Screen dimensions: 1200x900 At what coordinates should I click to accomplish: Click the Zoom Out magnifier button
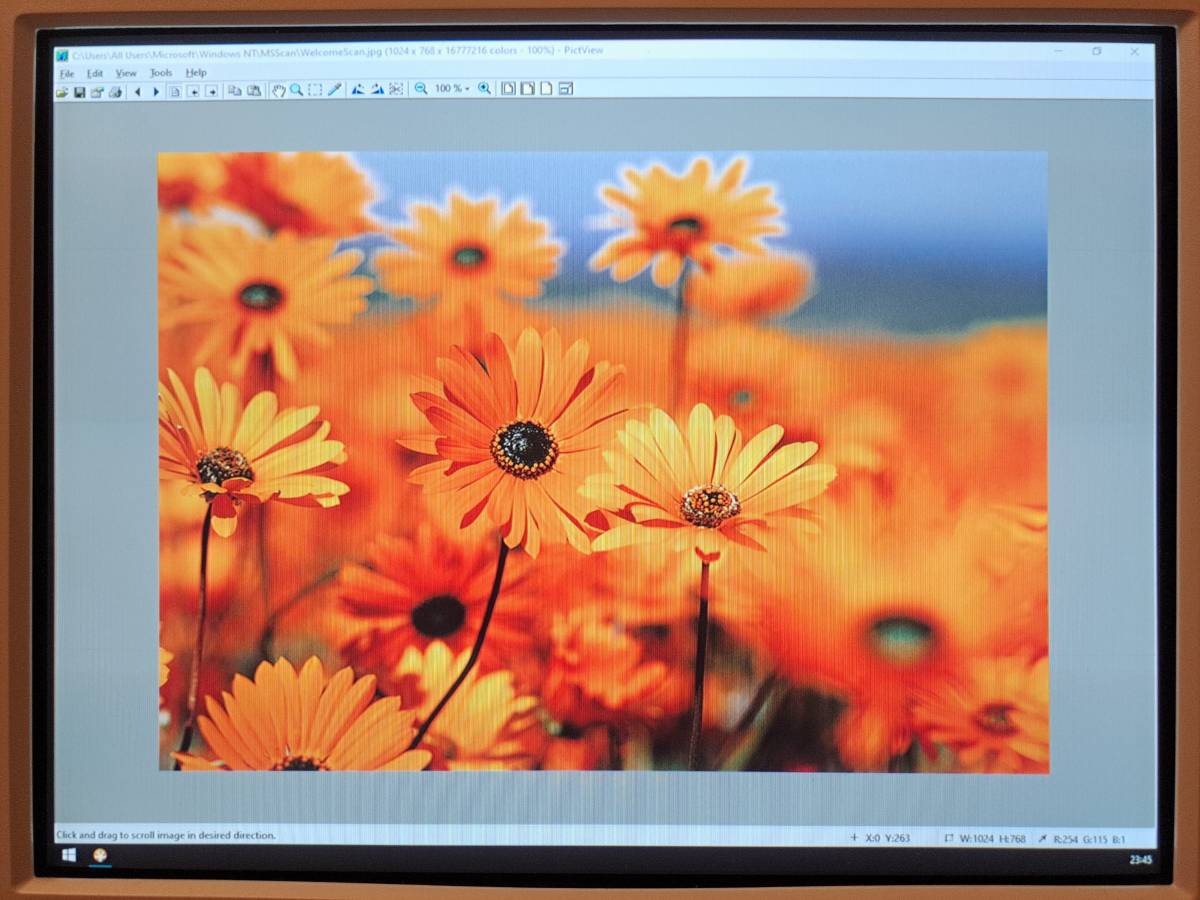(421, 89)
